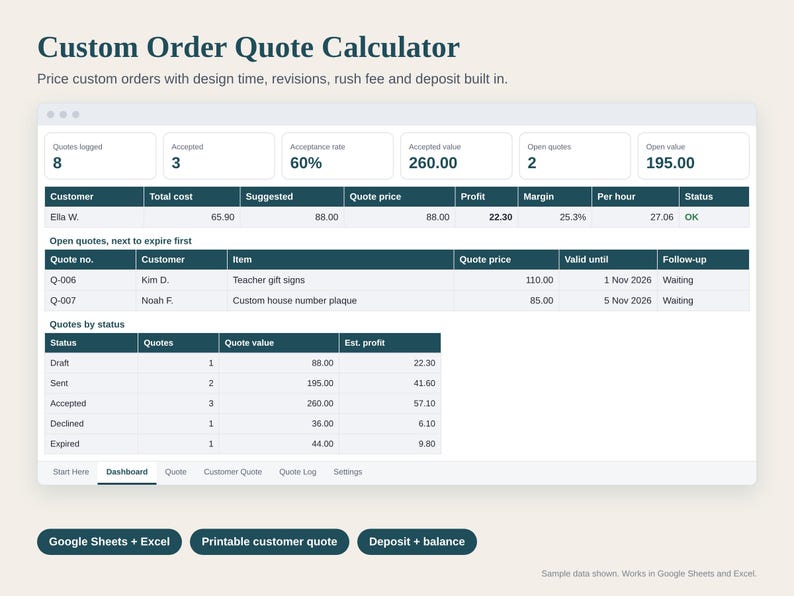
Task: Click the Open quotes card
Action: [x=575, y=156]
